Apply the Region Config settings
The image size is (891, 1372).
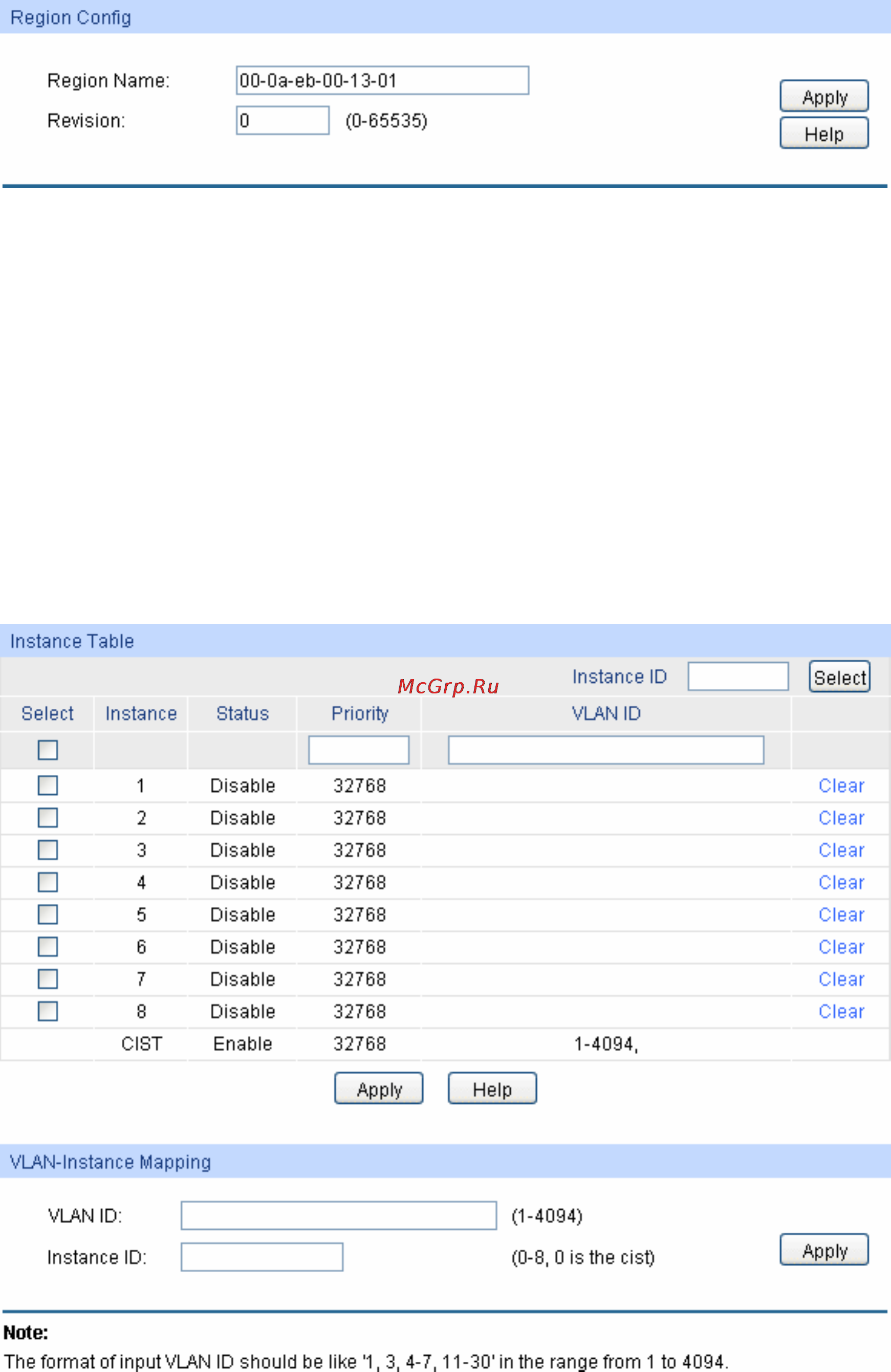(x=824, y=96)
